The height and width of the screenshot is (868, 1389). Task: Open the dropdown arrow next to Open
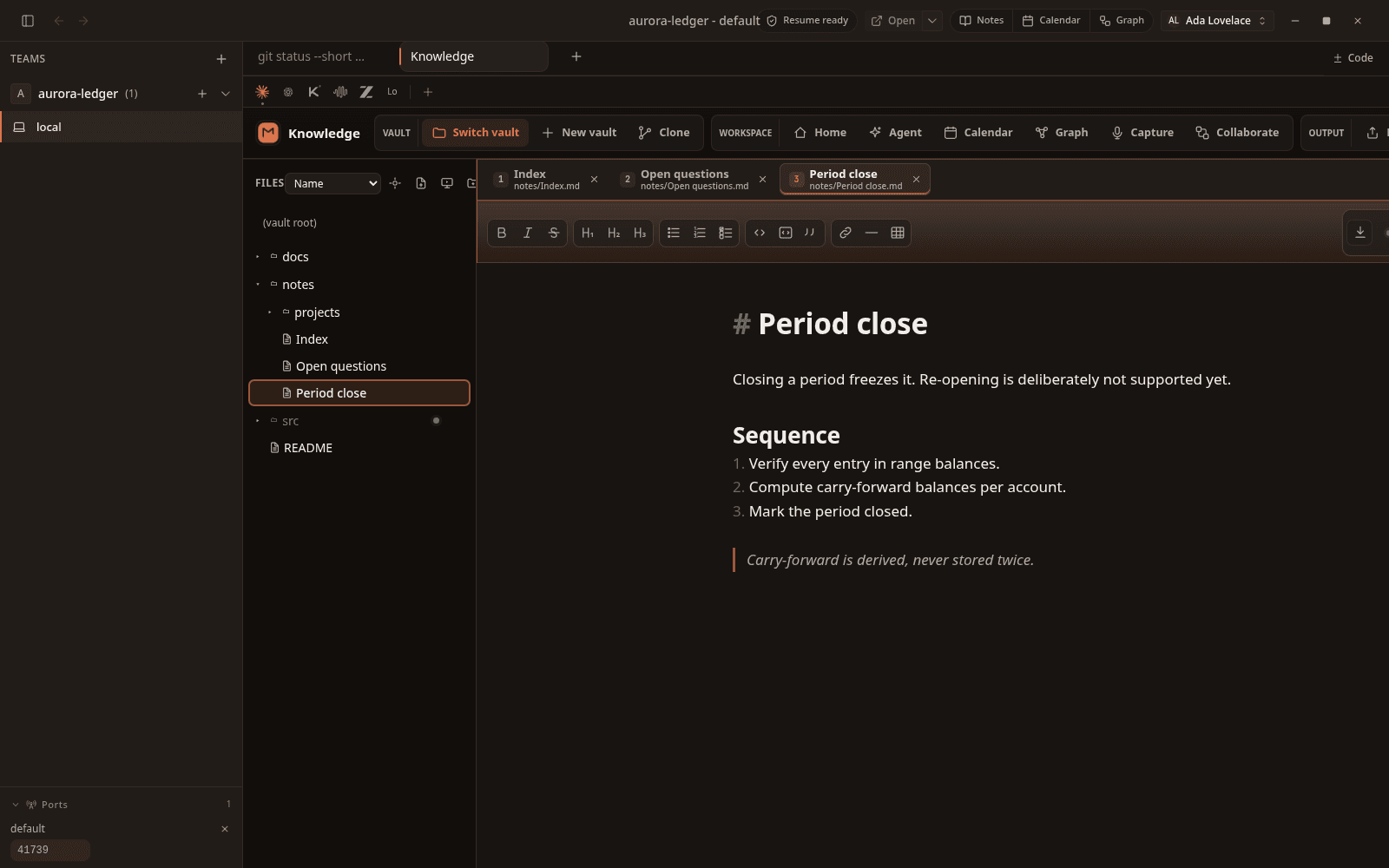tap(931, 21)
